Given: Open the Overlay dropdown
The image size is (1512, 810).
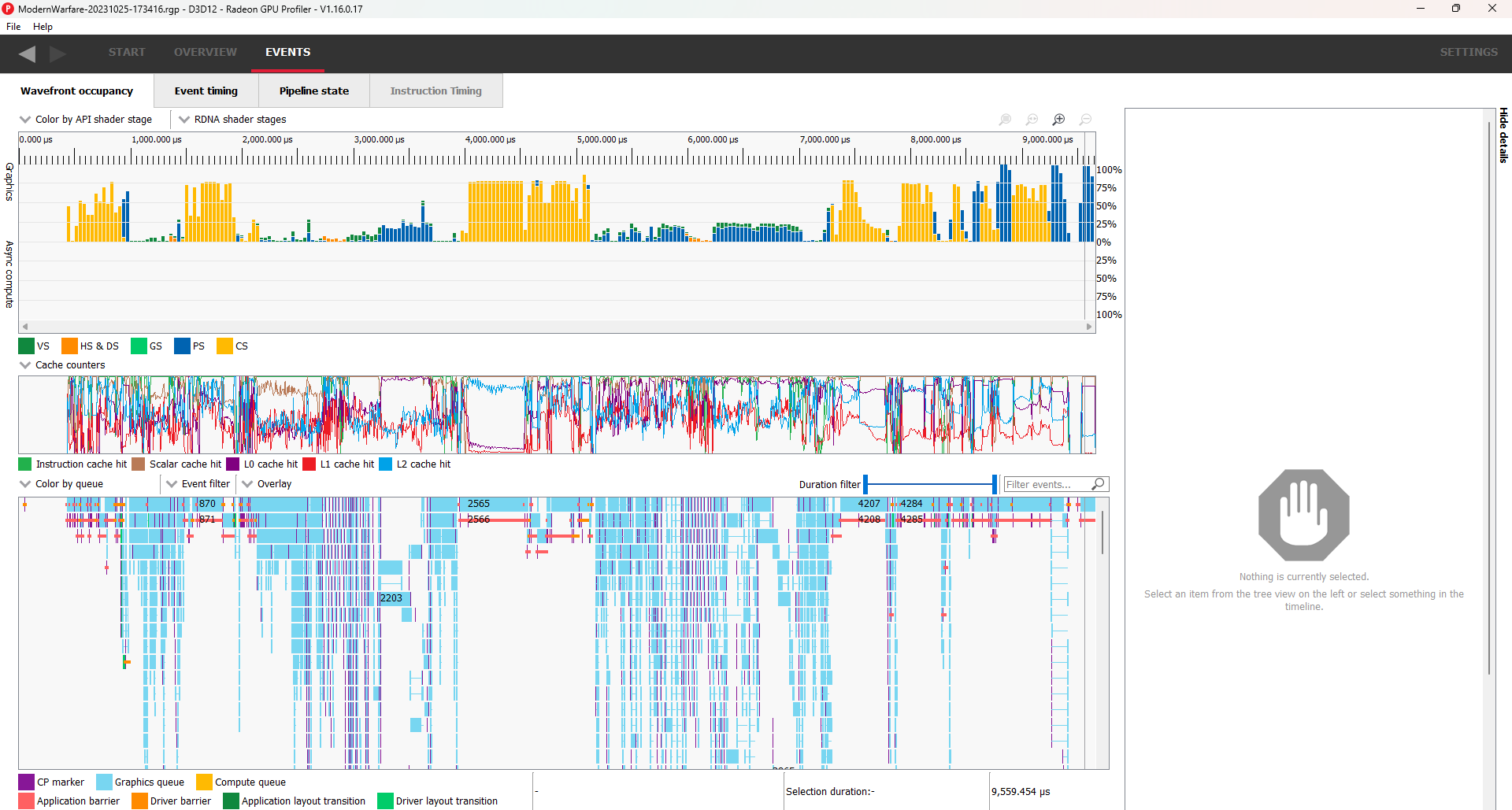Looking at the screenshot, I should pos(267,484).
